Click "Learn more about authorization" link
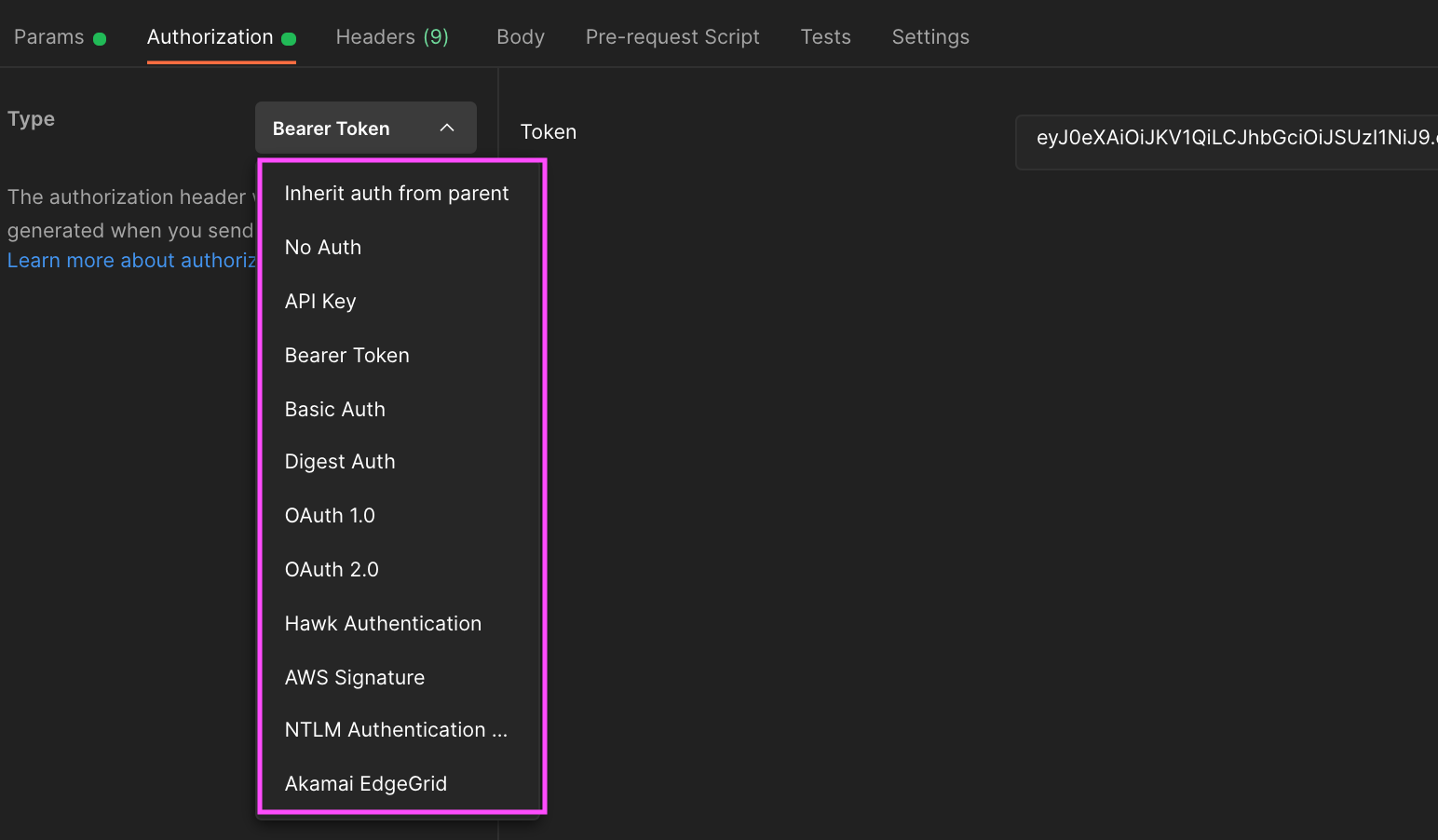The image size is (1438, 840). click(130, 260)
